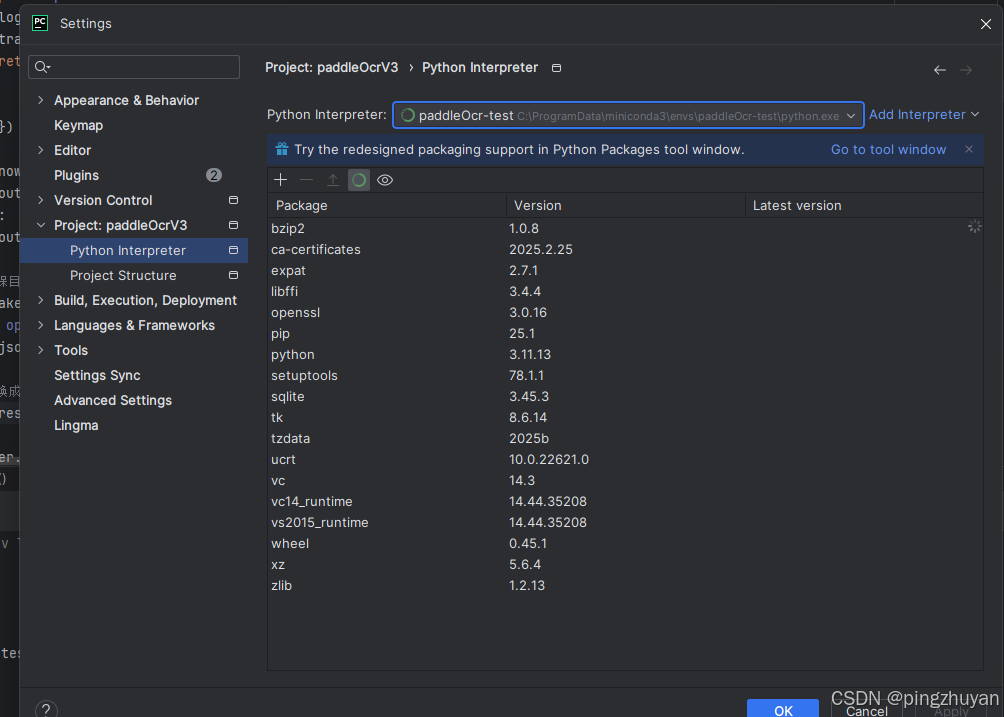
Task: Select the libffi package row
Action: coord(625,291)
